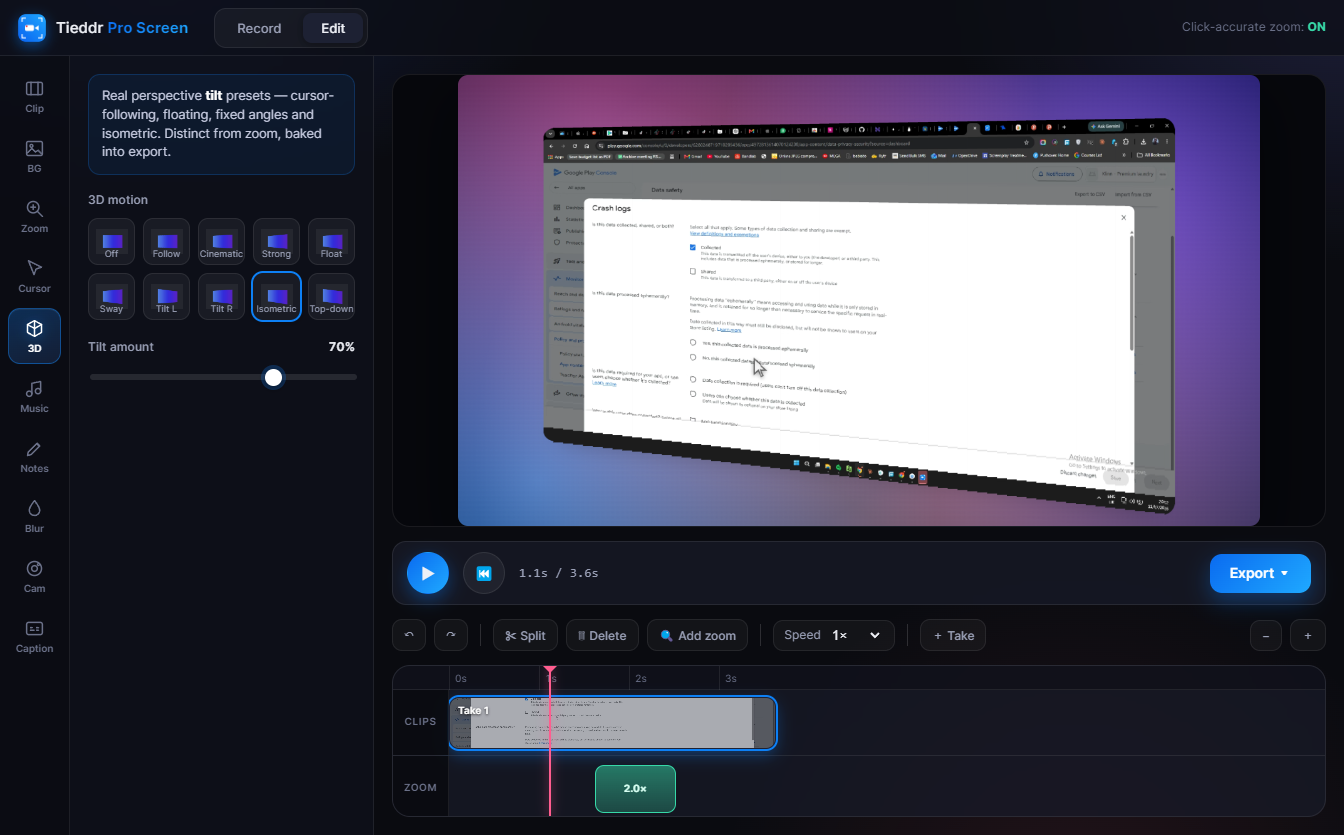Split the clip at playhead

point(525,635)
